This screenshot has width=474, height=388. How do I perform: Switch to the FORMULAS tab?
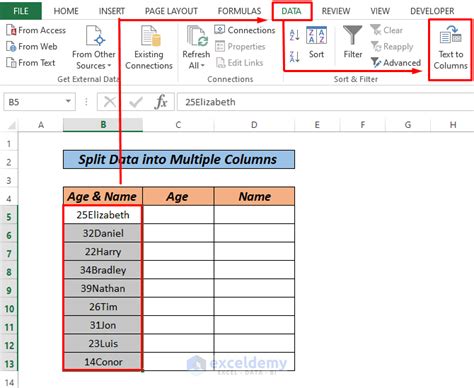point(239,11)
